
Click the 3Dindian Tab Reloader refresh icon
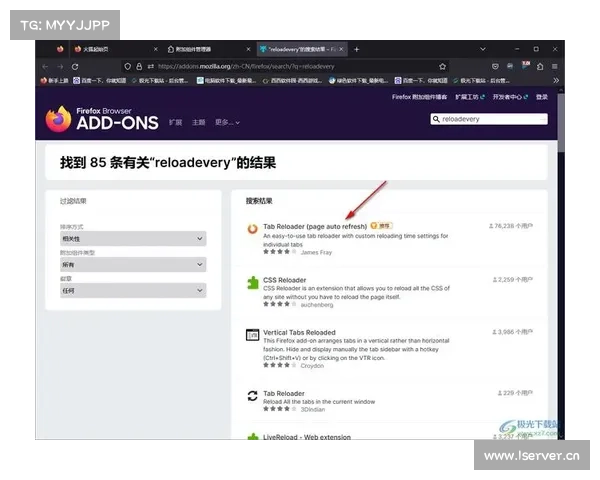[252, 396]
